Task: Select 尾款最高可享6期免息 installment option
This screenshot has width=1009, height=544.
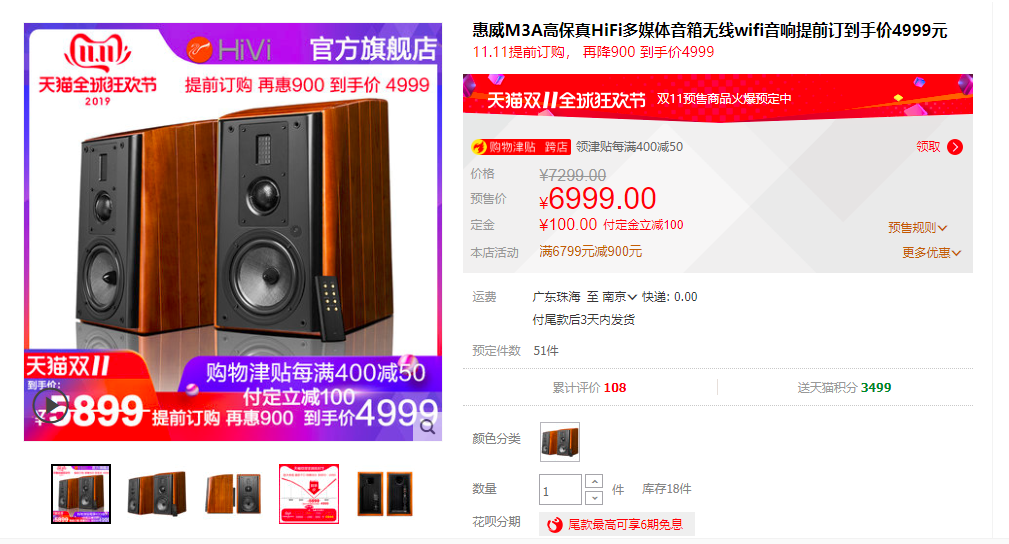Action: (x=616, y=525)
